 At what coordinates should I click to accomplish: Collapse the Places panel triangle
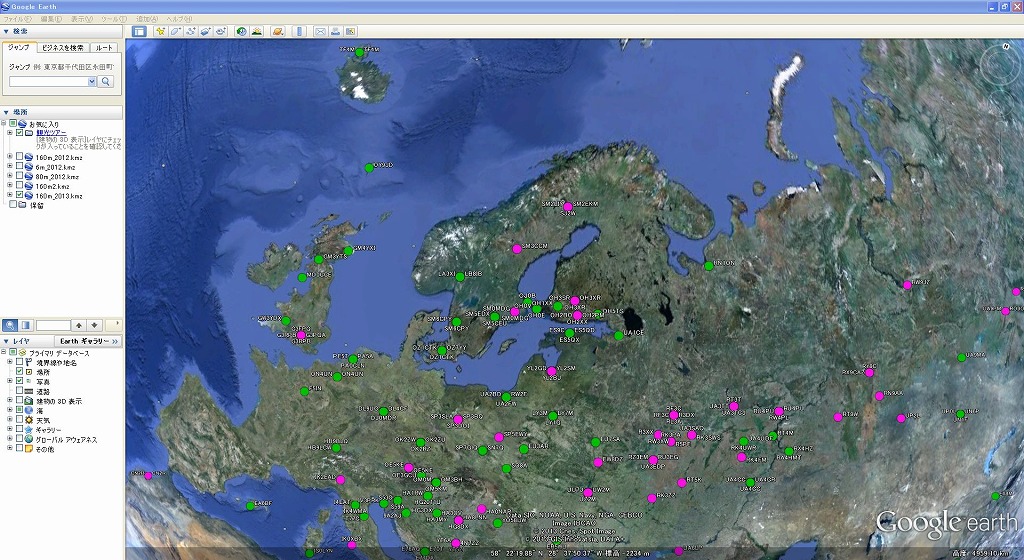click(7, 112)
